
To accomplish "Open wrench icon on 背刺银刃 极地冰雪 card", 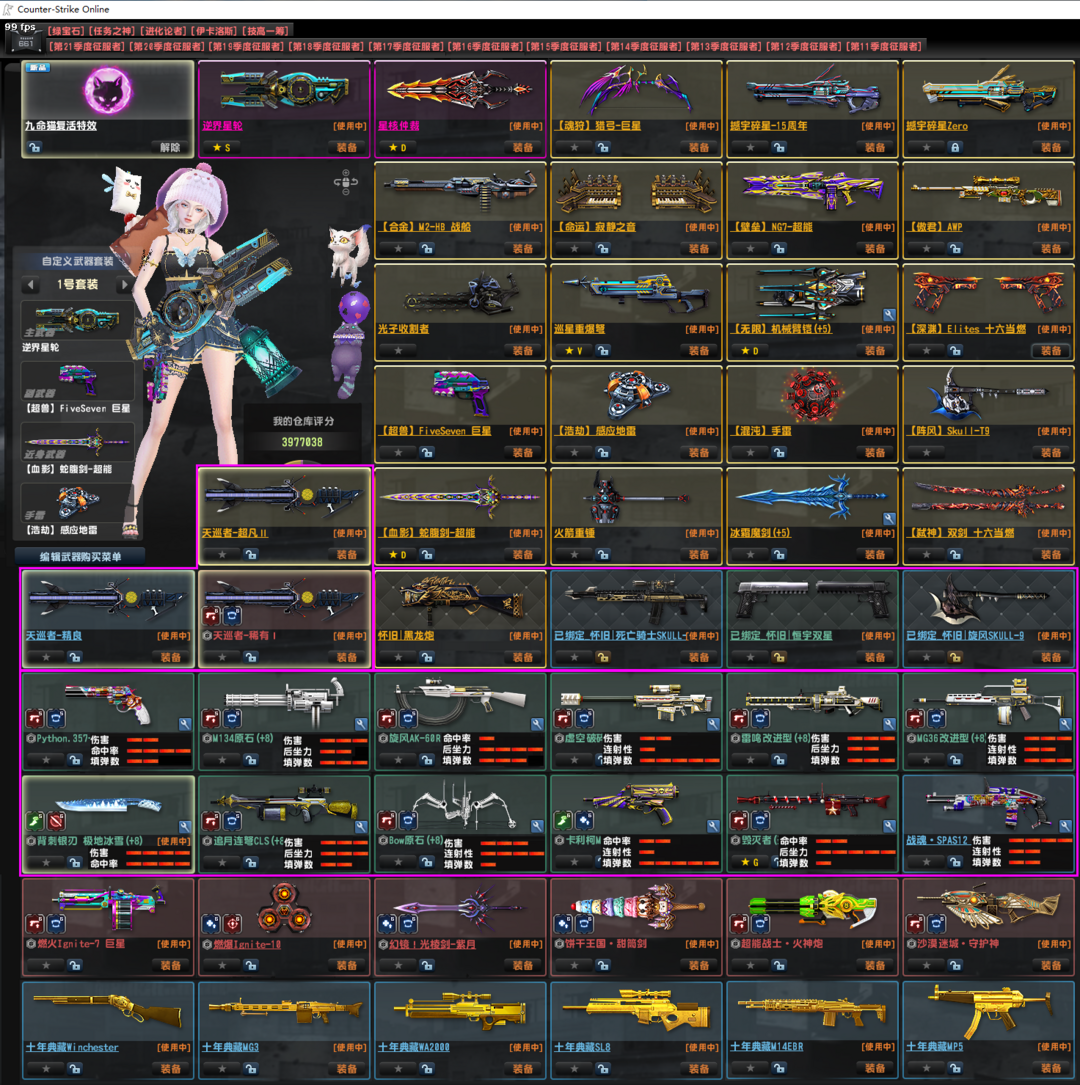I will (185, 826).
